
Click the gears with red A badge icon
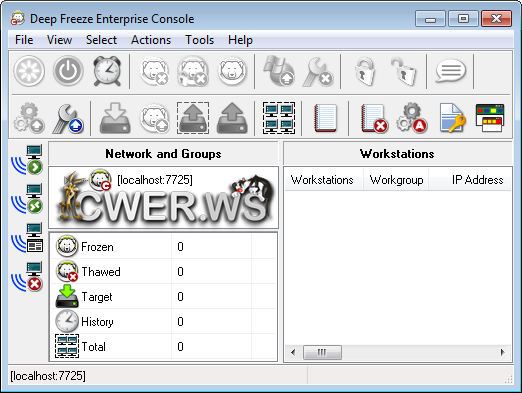(412, 118)
